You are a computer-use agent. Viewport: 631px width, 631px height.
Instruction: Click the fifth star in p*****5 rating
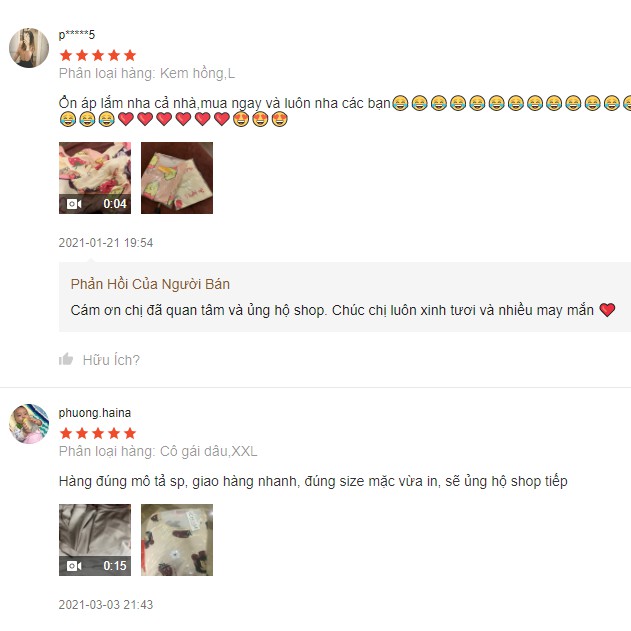click(x=130, y=55)
